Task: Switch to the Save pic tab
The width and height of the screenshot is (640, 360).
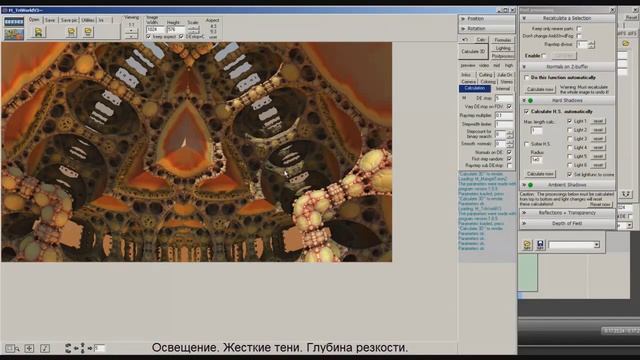Action: [x=69, y=20]
